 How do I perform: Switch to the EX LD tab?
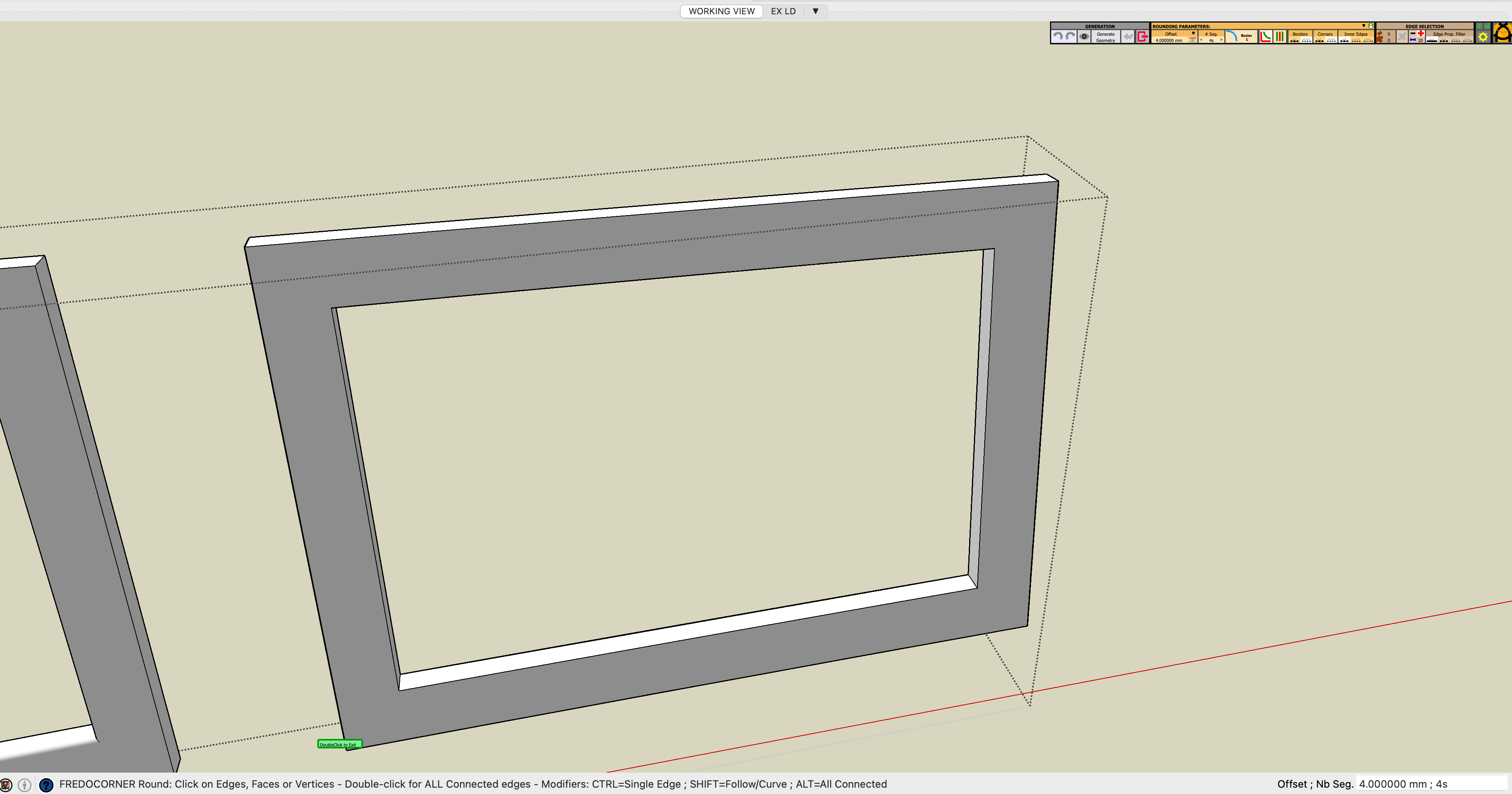(783, 11)
